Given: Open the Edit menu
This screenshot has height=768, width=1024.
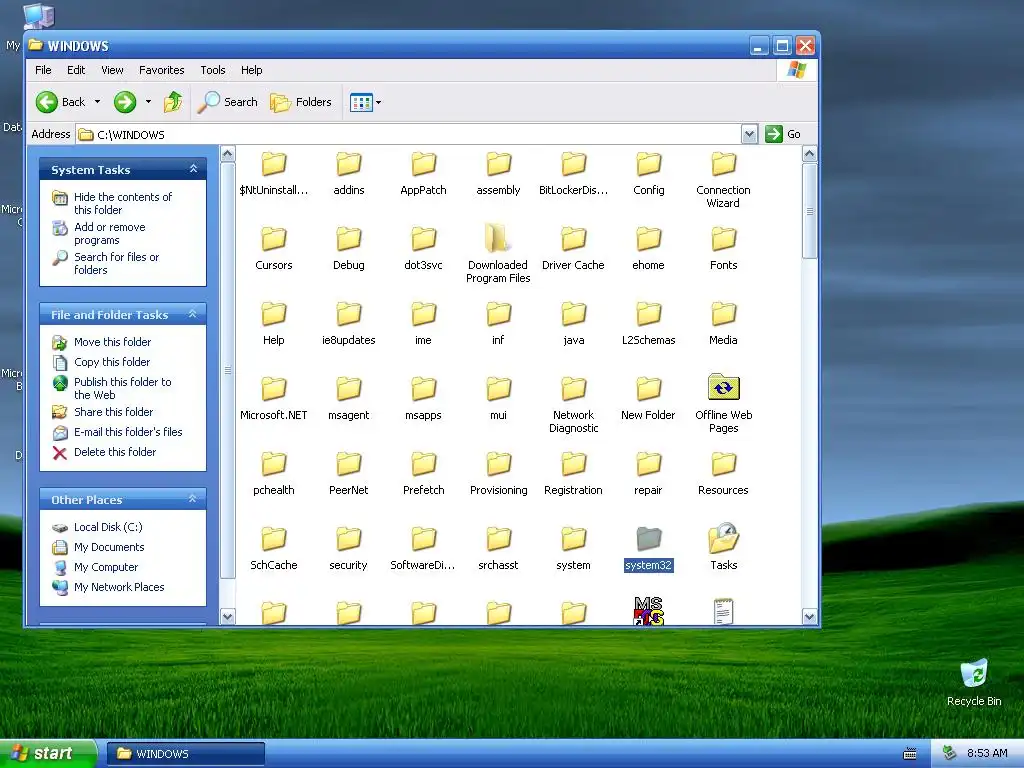Looking at the screenshot, I should [76, 70].
